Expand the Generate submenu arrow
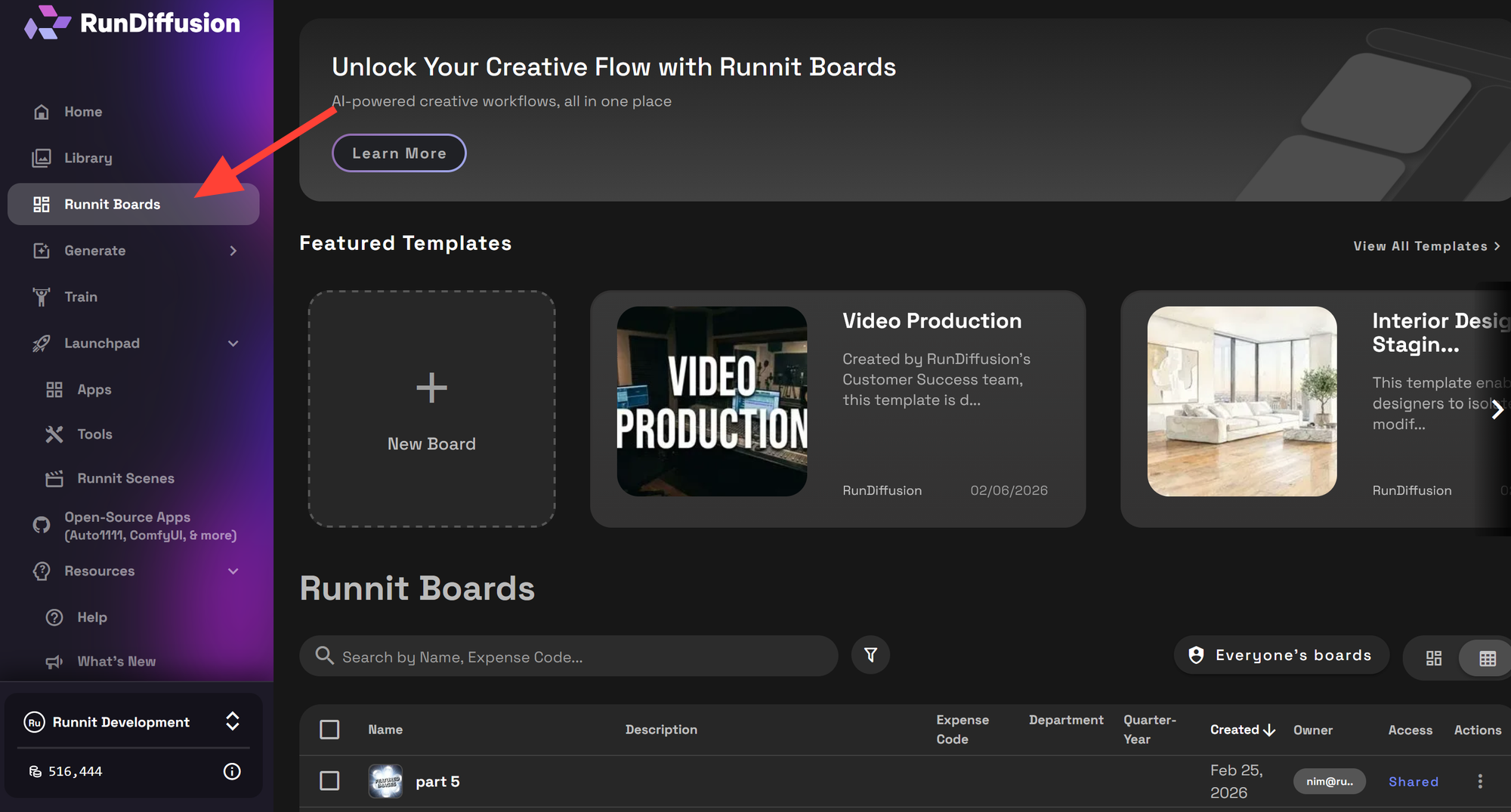The image size is (1511, 812). pos(233,251)
